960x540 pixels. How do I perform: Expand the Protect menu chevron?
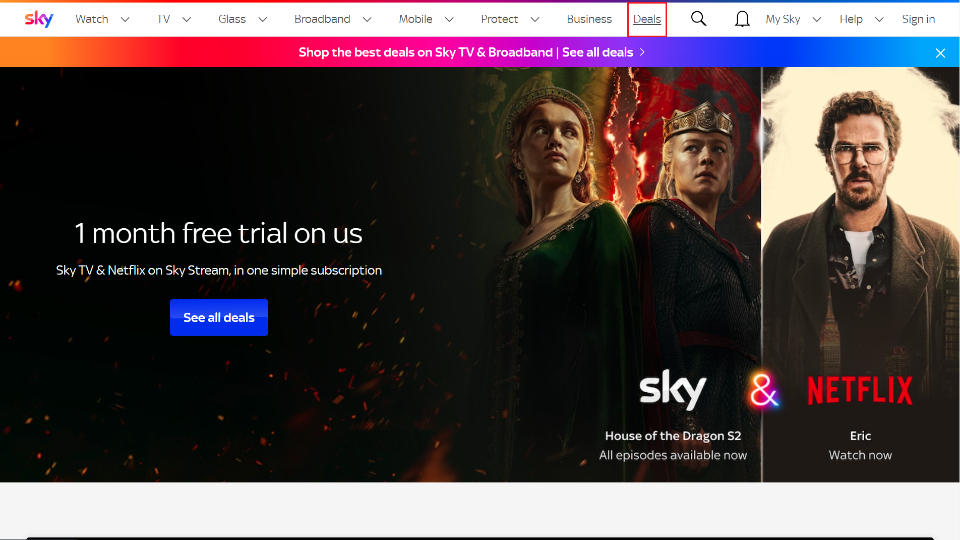tap(534, 20)
